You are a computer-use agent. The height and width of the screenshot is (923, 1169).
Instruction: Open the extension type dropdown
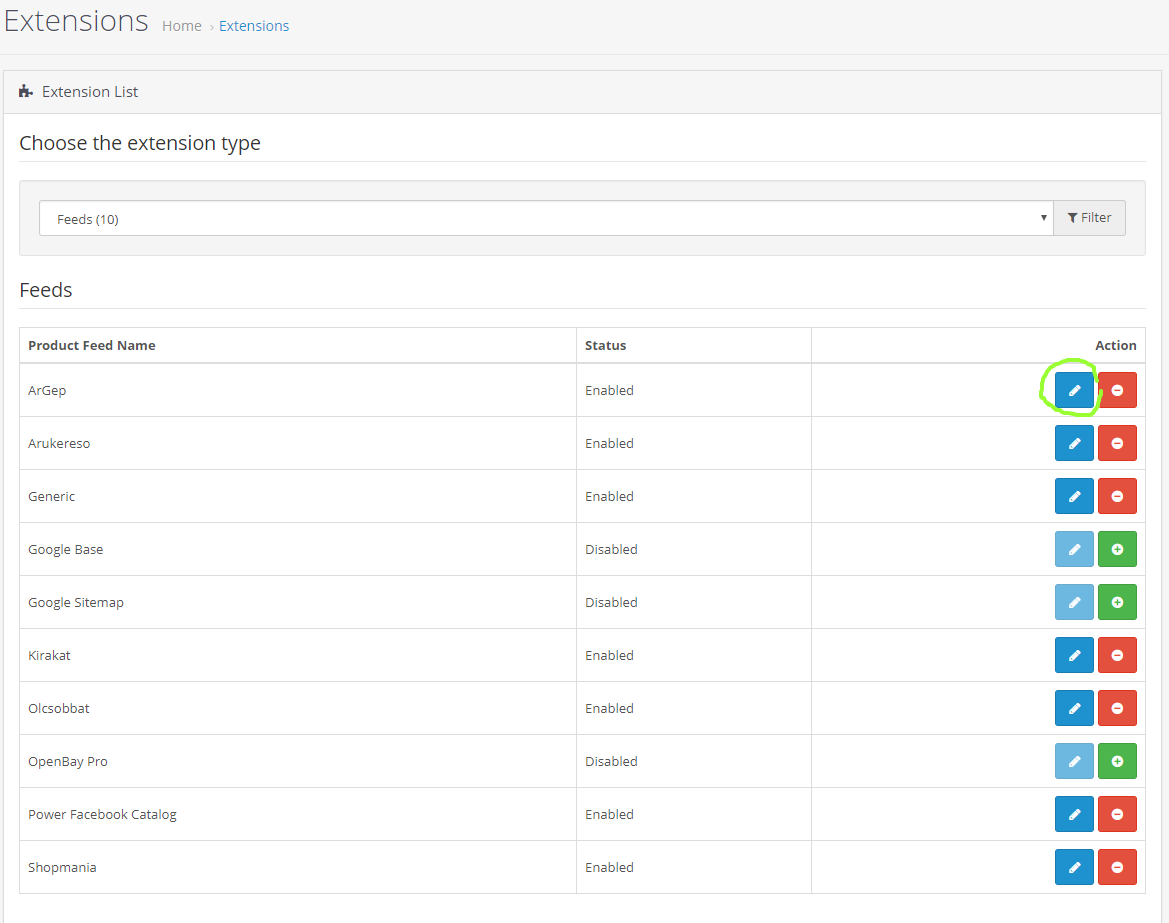[x=546, y=218]
